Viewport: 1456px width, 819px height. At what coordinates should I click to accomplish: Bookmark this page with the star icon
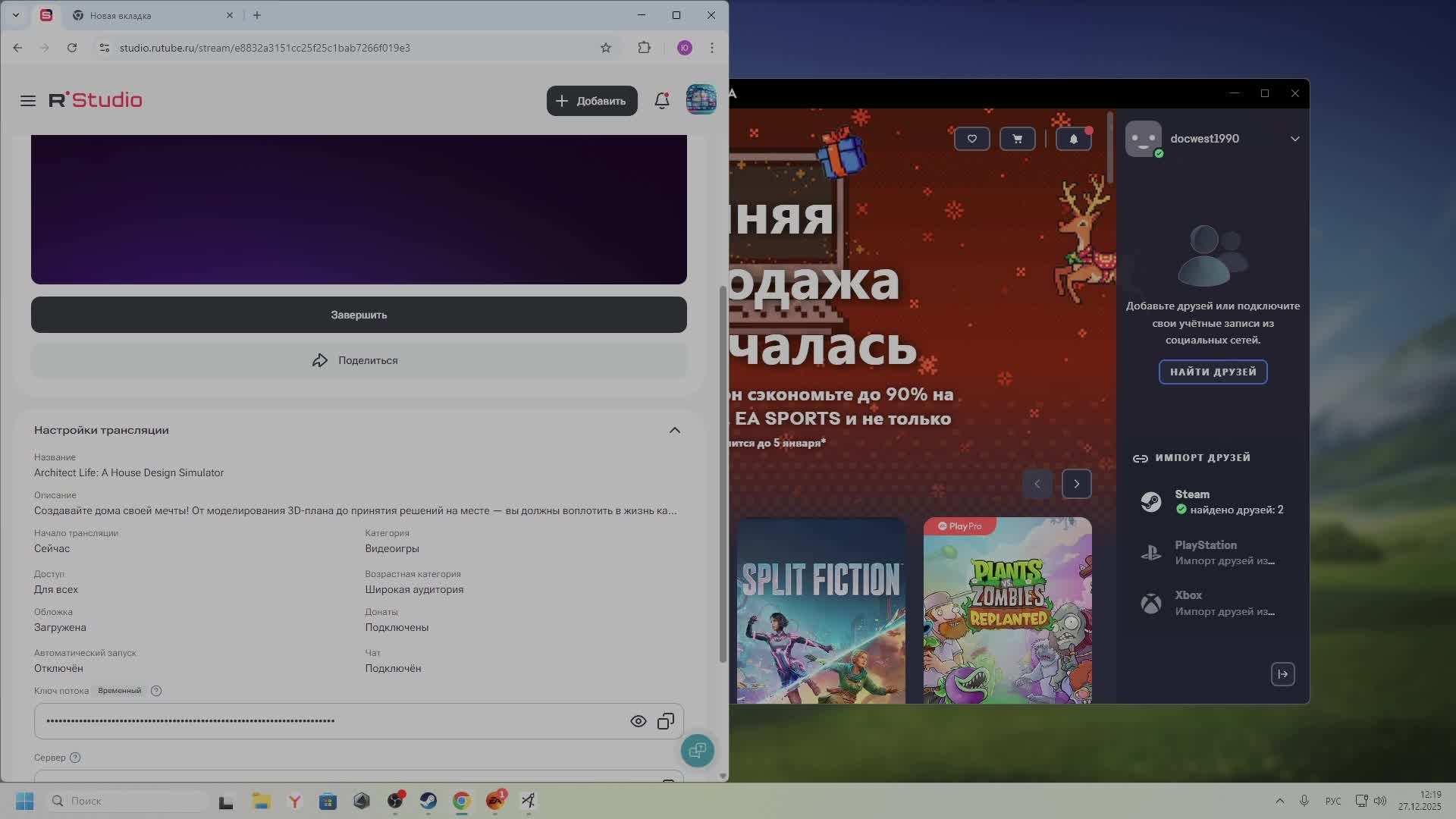click(x=605, y=48)
